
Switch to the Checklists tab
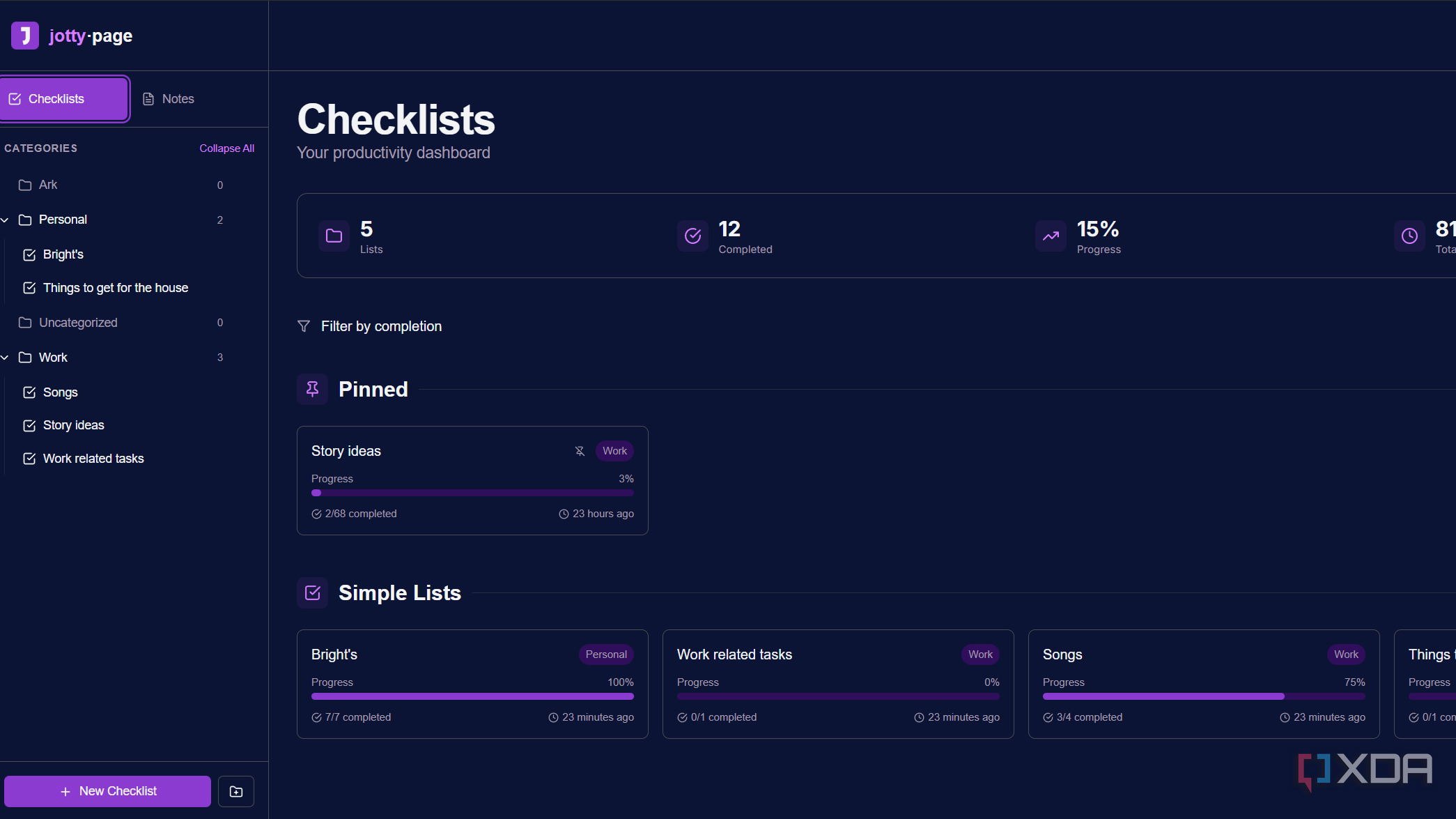pyautogui.click(x=64, y=99)
